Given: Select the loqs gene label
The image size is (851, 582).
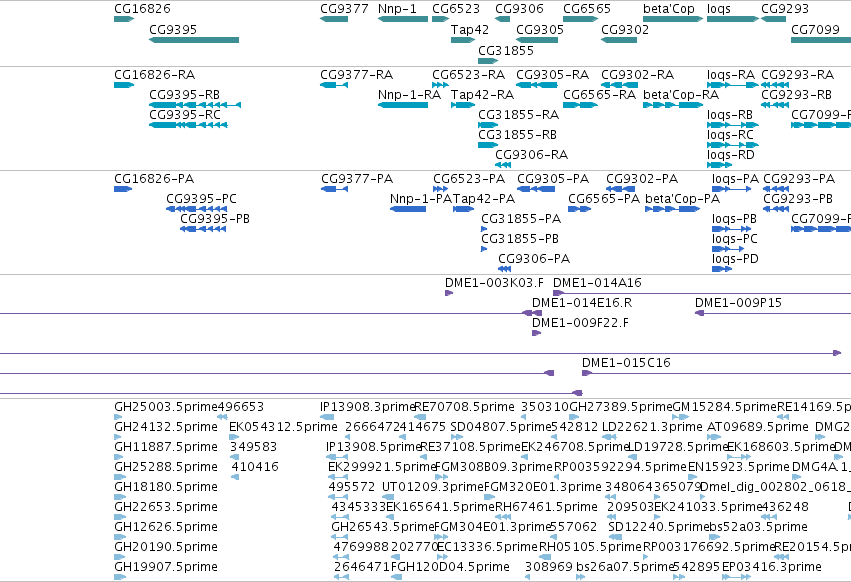Looking at the screenshot, I should [x=719, y=9].
